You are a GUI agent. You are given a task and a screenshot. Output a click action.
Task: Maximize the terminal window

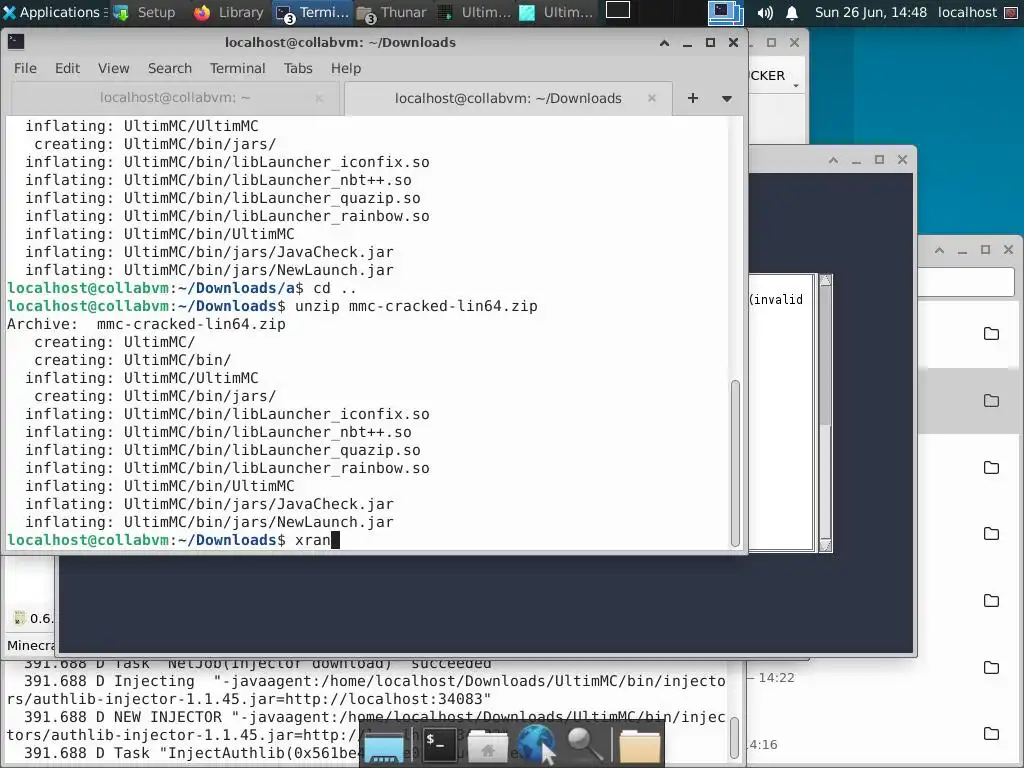tap(710, 42)
